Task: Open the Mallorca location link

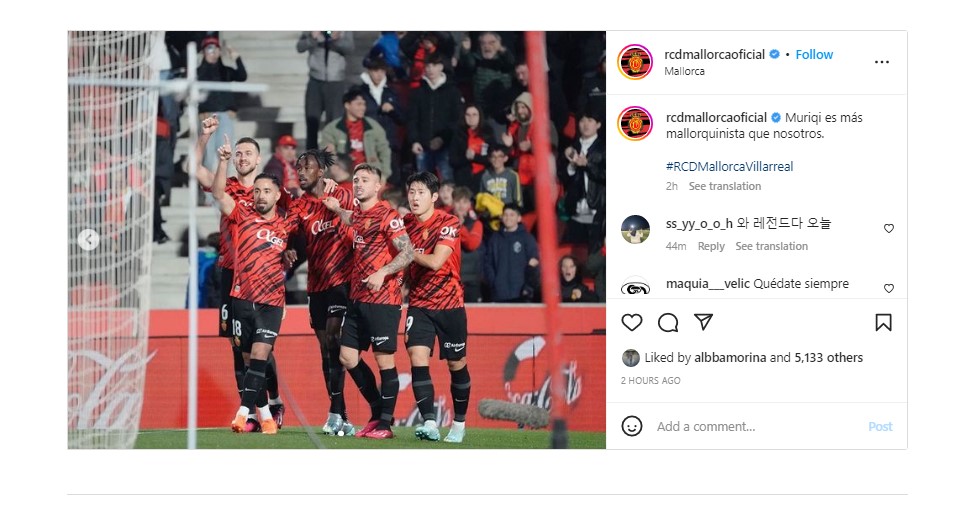Action: 684,71
